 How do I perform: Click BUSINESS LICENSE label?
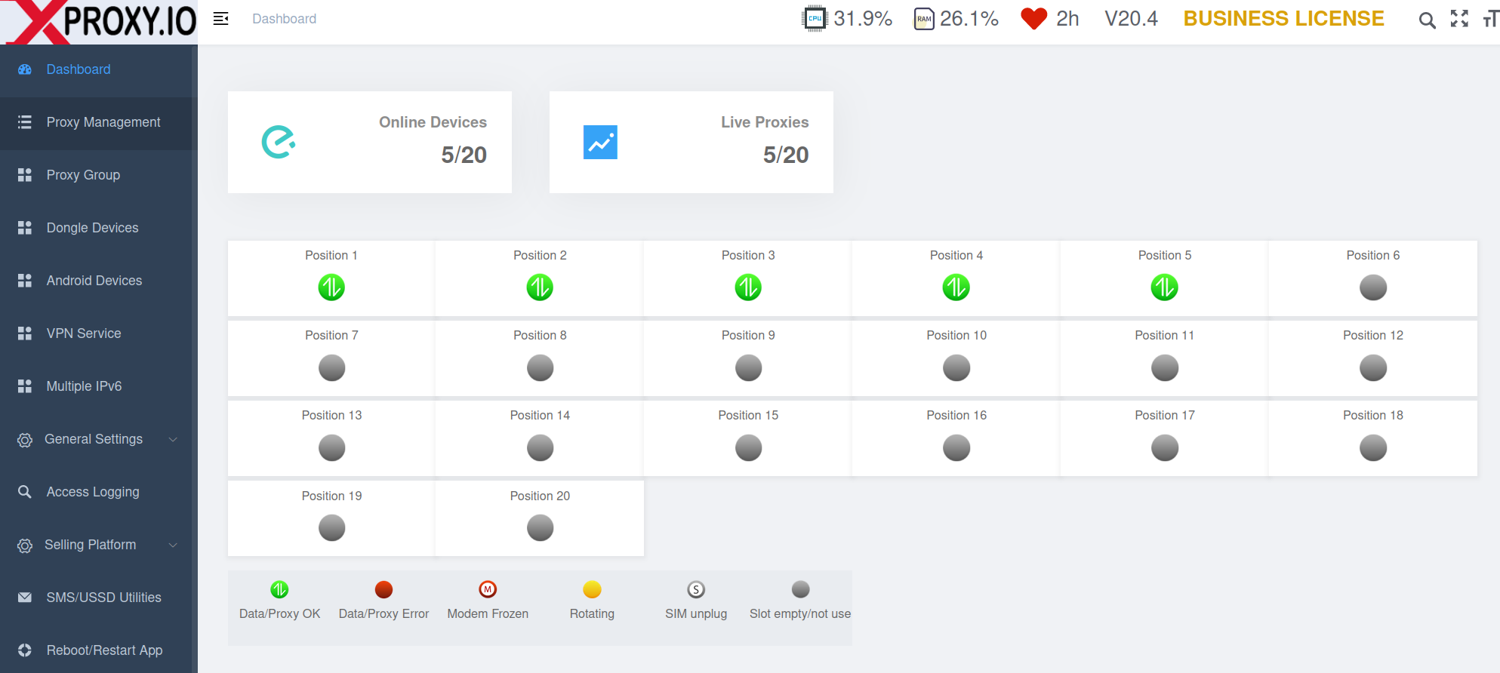click(x=1284, y=18)
